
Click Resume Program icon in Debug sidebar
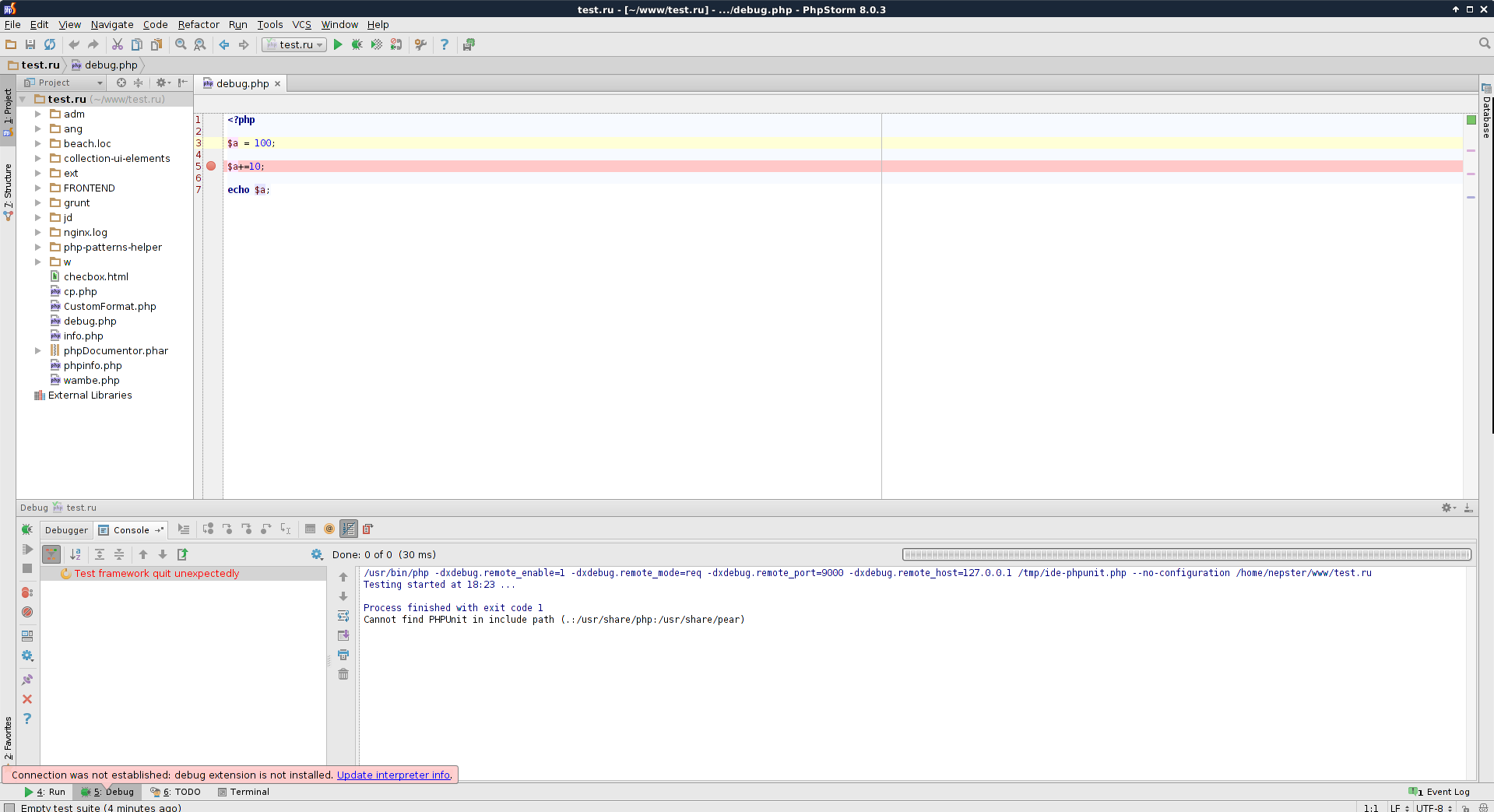coord(27,549)
